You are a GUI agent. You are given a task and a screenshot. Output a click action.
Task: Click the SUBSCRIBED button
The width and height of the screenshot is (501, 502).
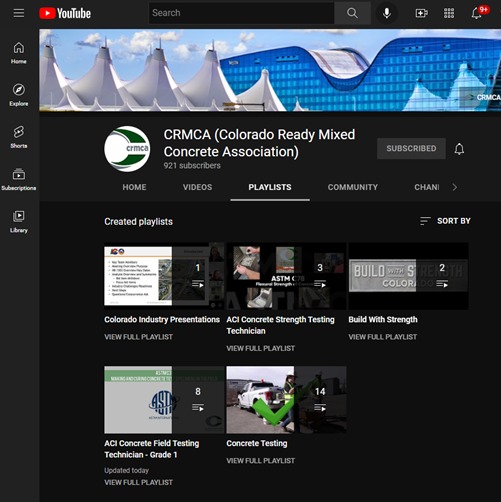(x=411, y=148)
